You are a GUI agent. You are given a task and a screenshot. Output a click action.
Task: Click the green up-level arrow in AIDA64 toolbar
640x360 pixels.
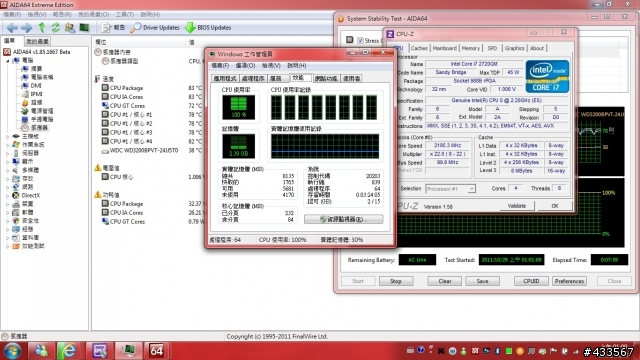[x=42, y=28]
